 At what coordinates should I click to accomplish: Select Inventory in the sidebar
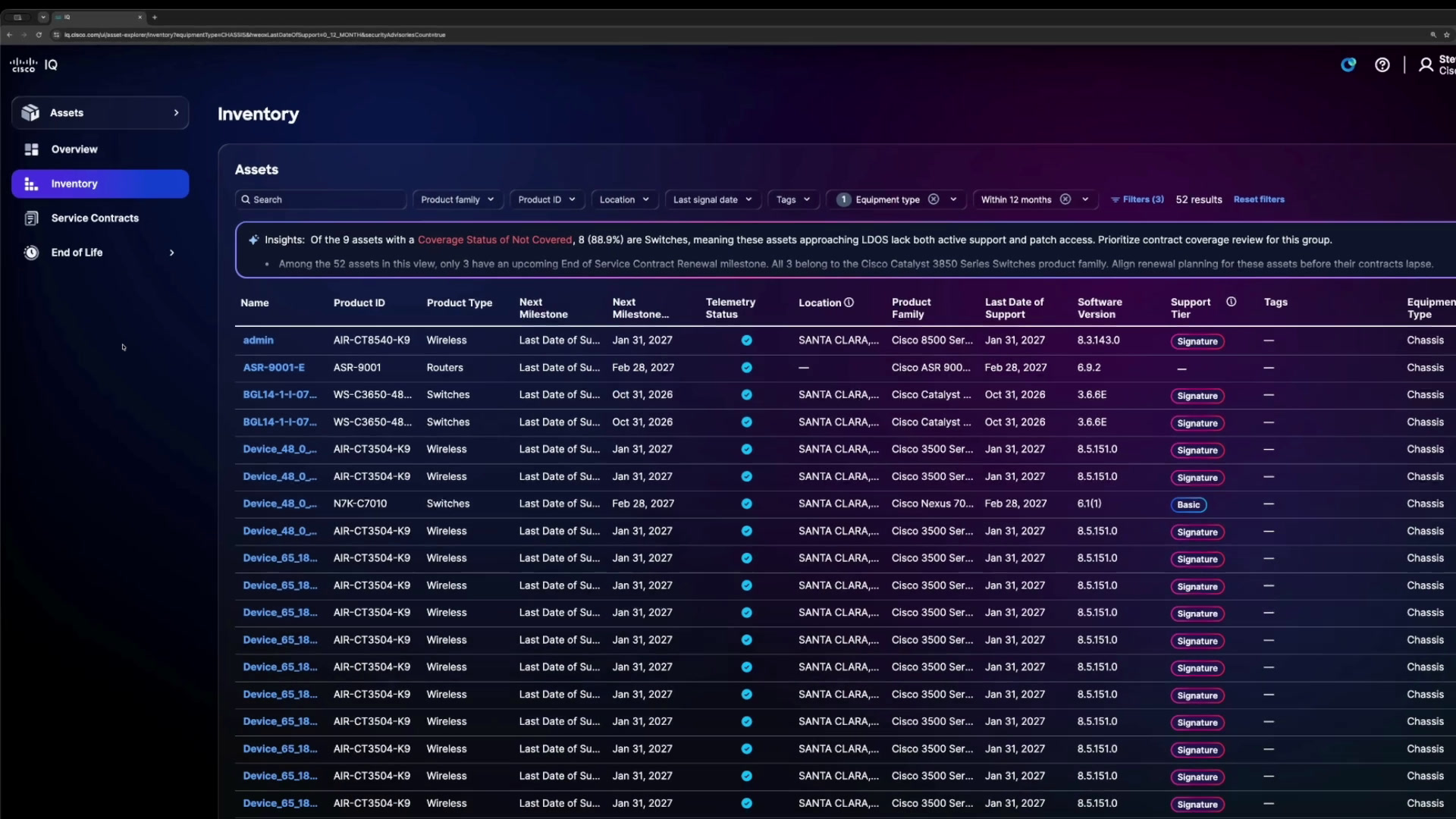[x=100, y=184]
